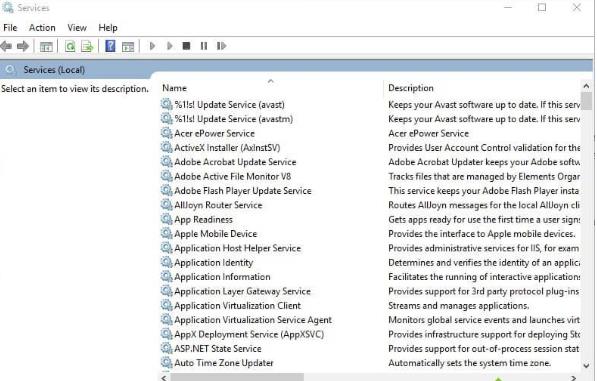Select the Apple Mobile Device service
This screenshot has height=381, width=597.
[x=215, y=234]
